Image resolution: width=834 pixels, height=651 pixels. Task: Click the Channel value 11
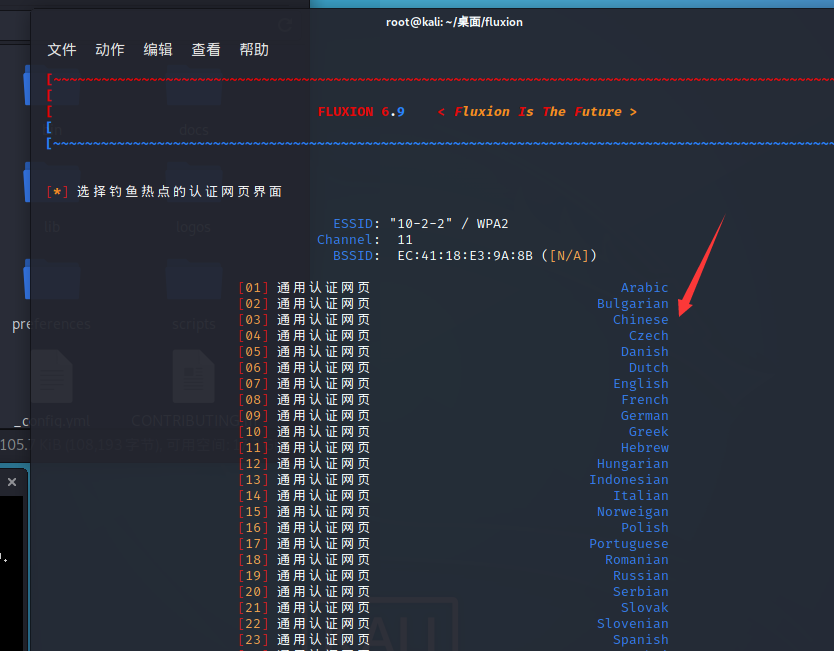click(405, 240)
